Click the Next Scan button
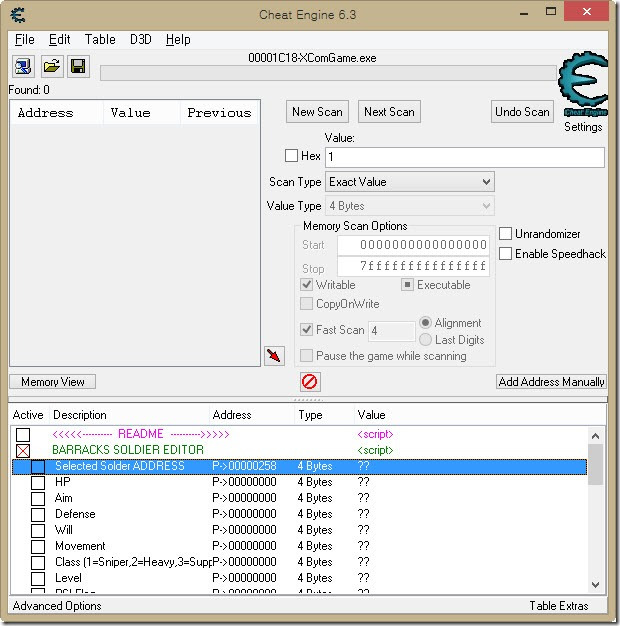The width and height of the screenshot is (620, 626). point(389,112)
